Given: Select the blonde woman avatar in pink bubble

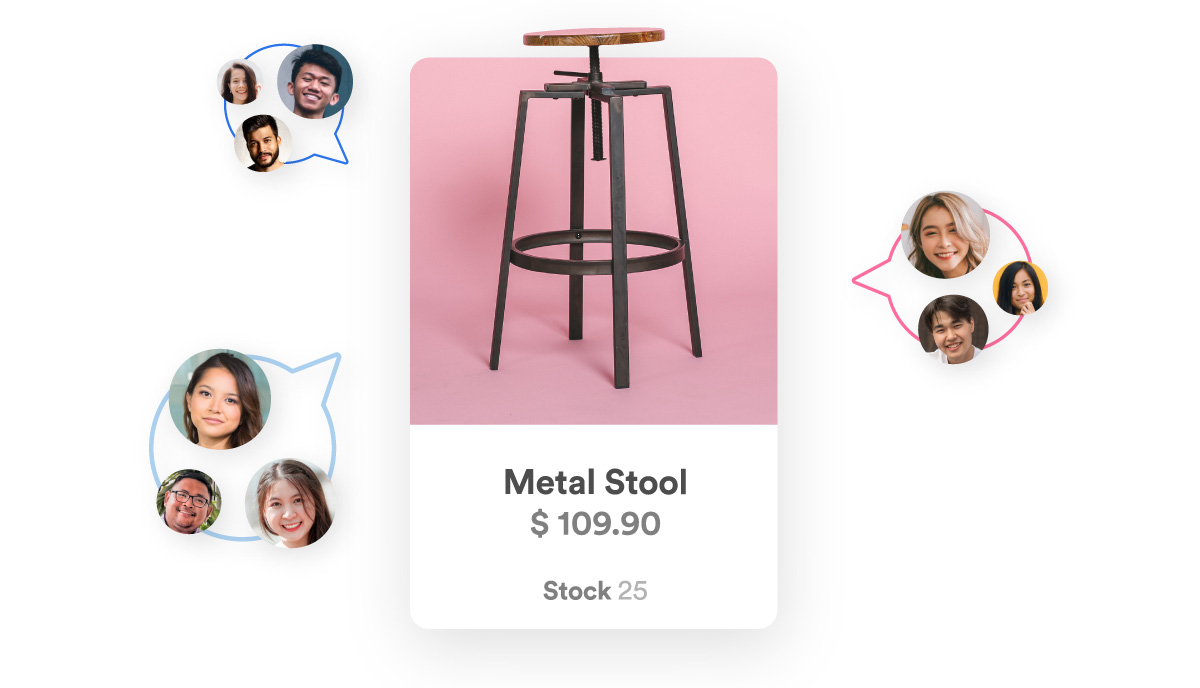Looking at the screenshot, I should pos(945,235).
